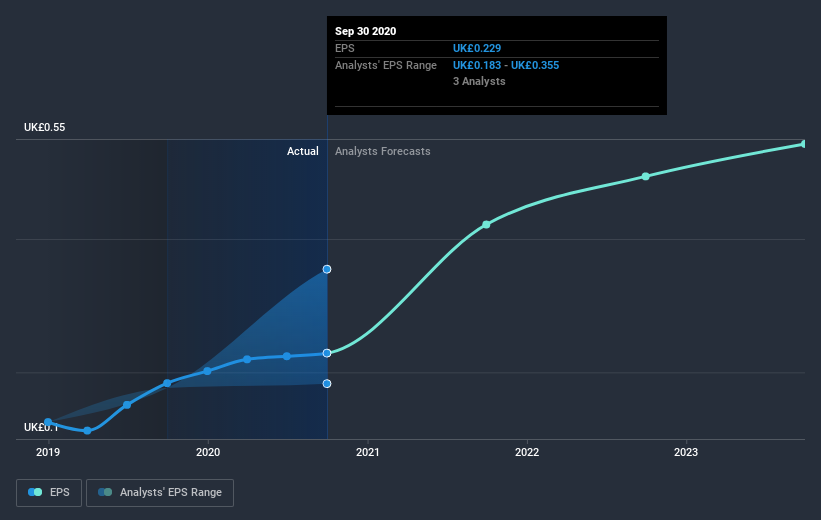Viewport: 821px width, 520px height.
Task: Click the Sep 30 2020 tooltip date
Action: tap(365, 31)
